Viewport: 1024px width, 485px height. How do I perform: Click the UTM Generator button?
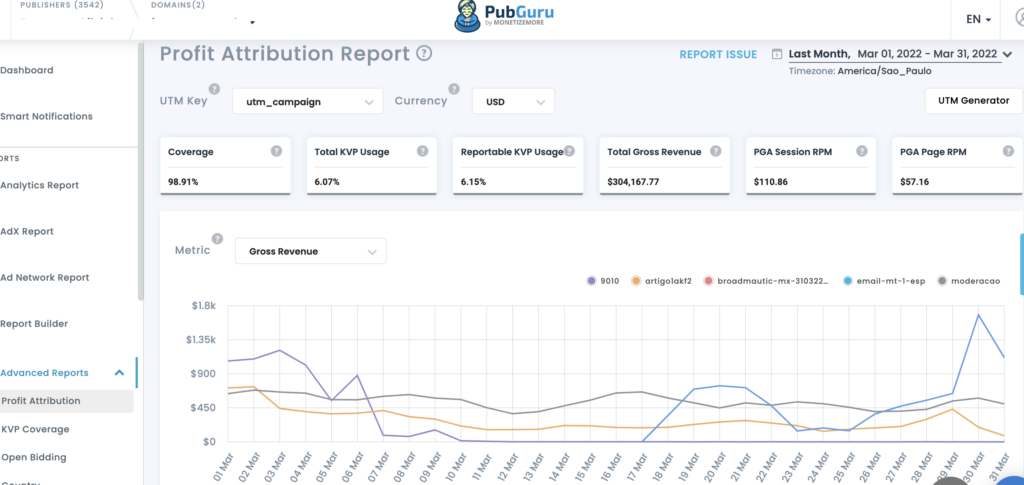coord(973,101)
